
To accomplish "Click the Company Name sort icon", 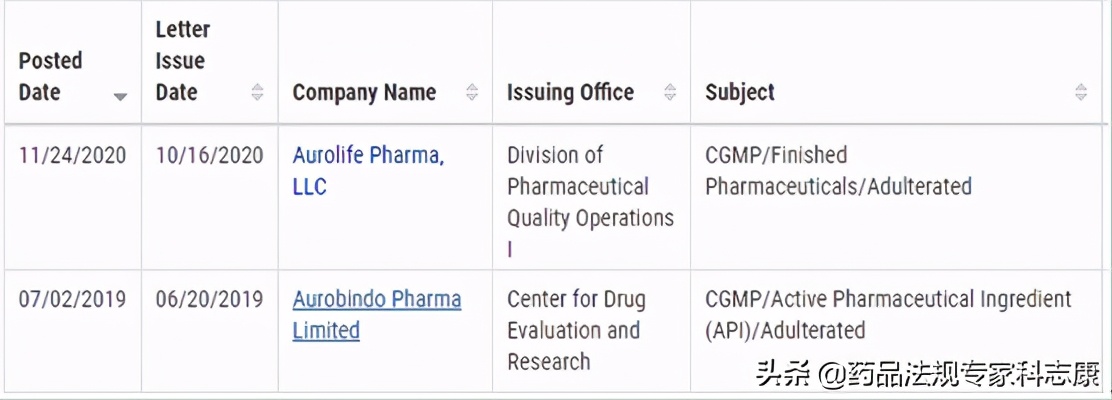I will (472, 92).
